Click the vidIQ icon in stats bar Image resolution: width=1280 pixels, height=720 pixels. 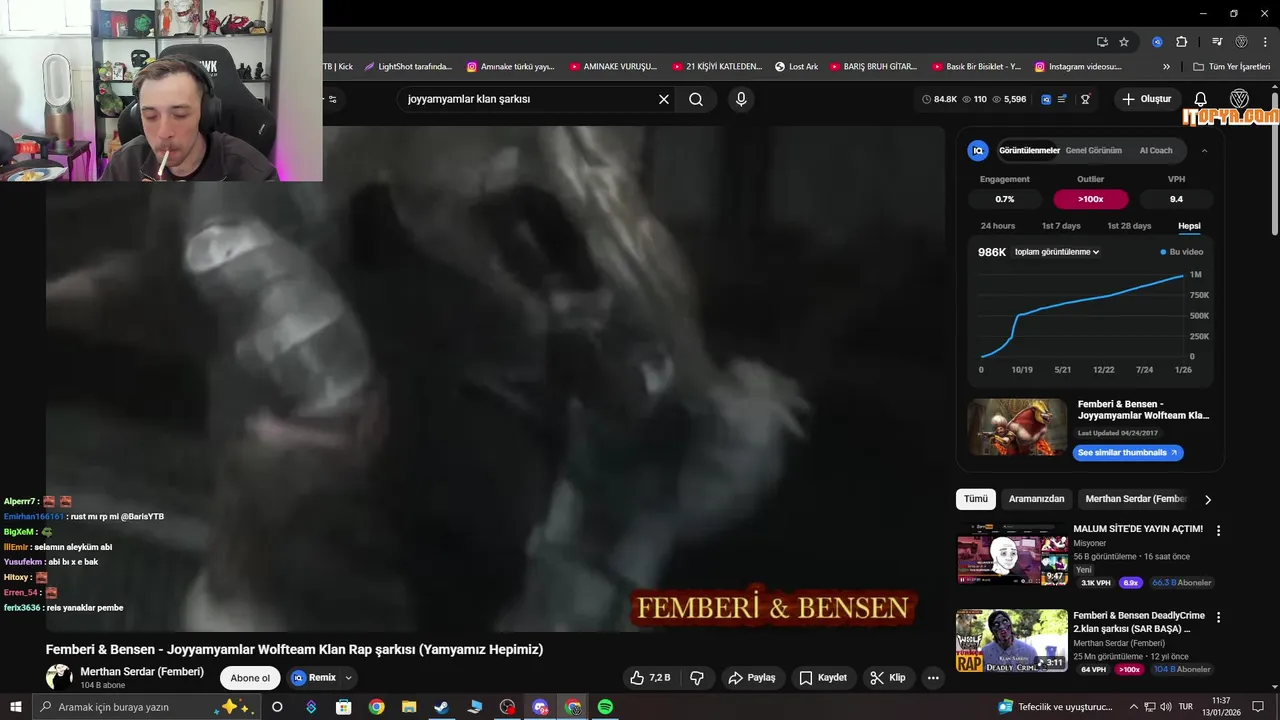tap(1046, 99)
